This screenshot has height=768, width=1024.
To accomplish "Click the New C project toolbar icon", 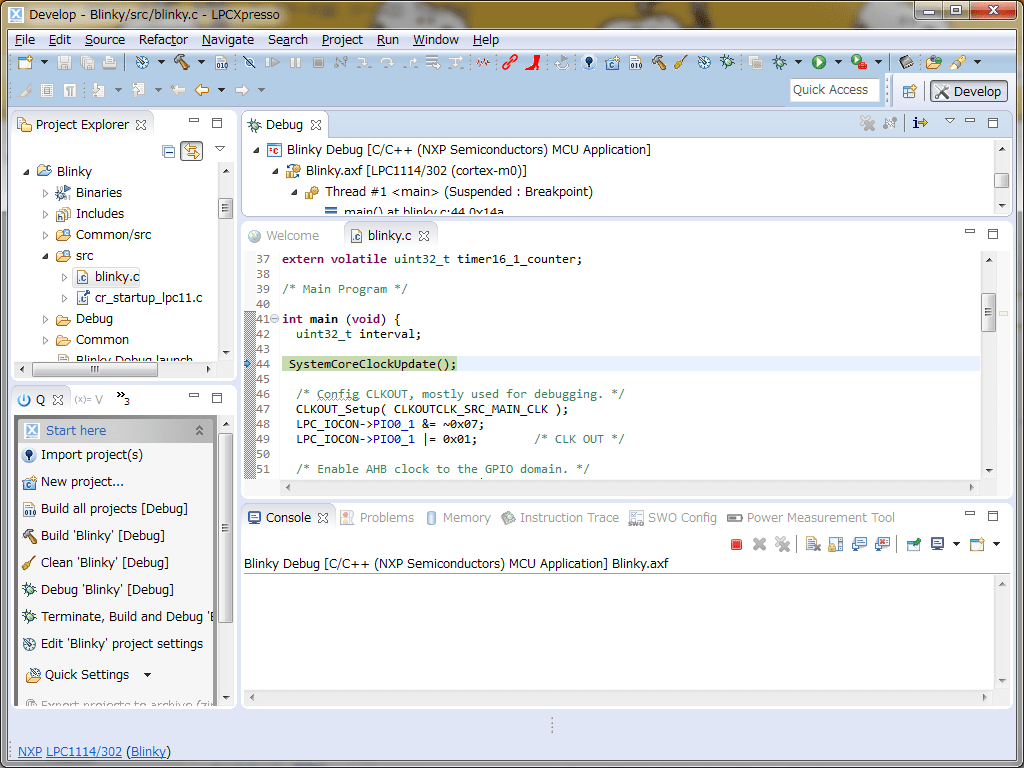I will [x=613, y=62].
